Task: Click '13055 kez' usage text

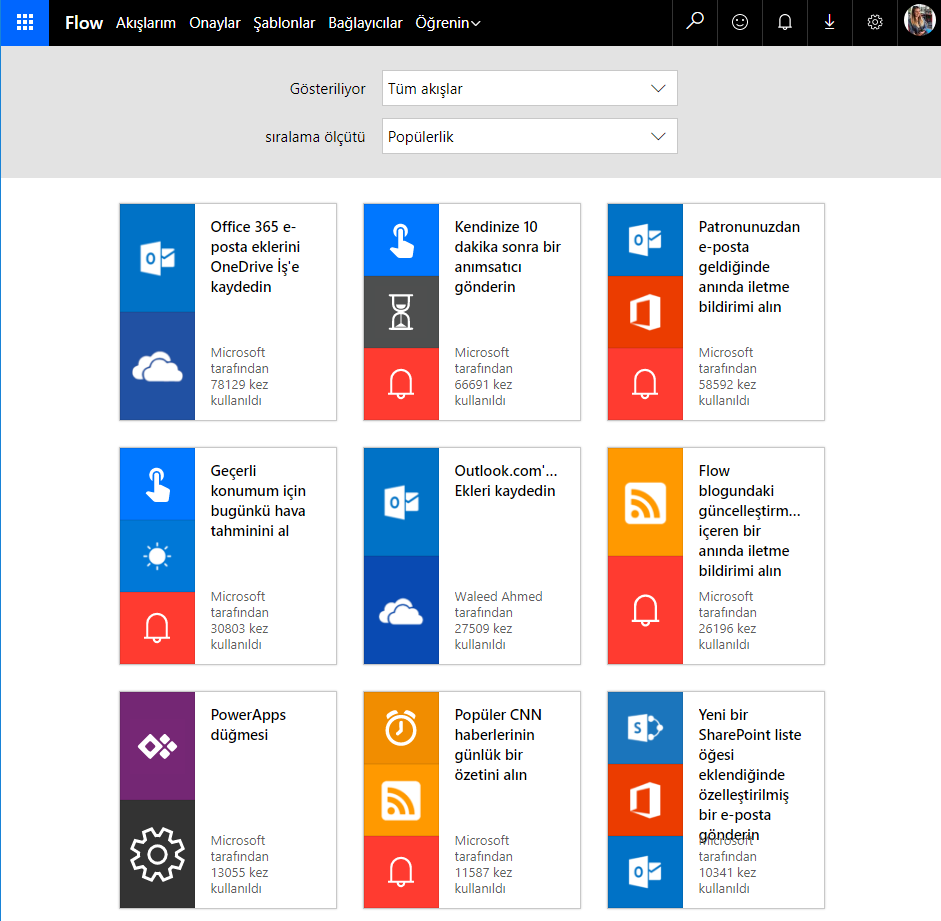Action: (x=239, y=872)
